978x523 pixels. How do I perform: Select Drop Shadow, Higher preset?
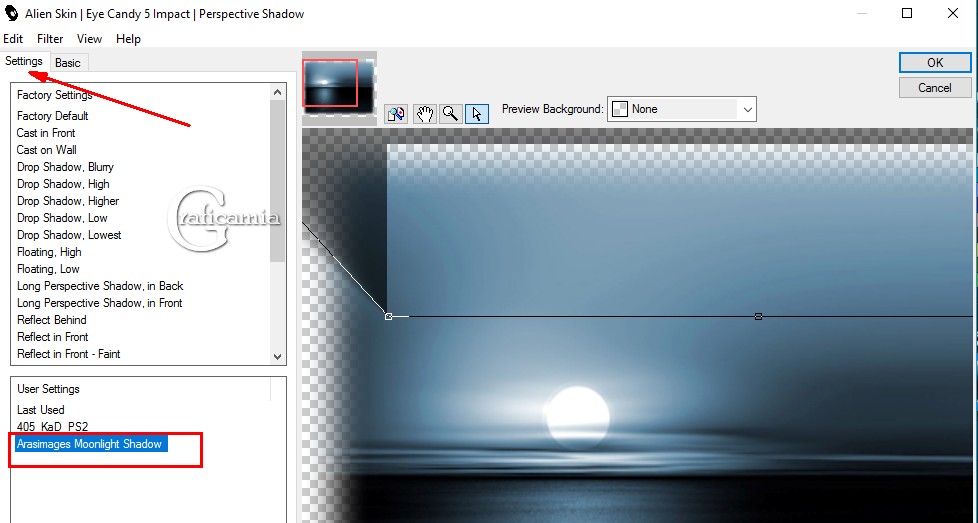pyautogui.click(x=67, y=201)
